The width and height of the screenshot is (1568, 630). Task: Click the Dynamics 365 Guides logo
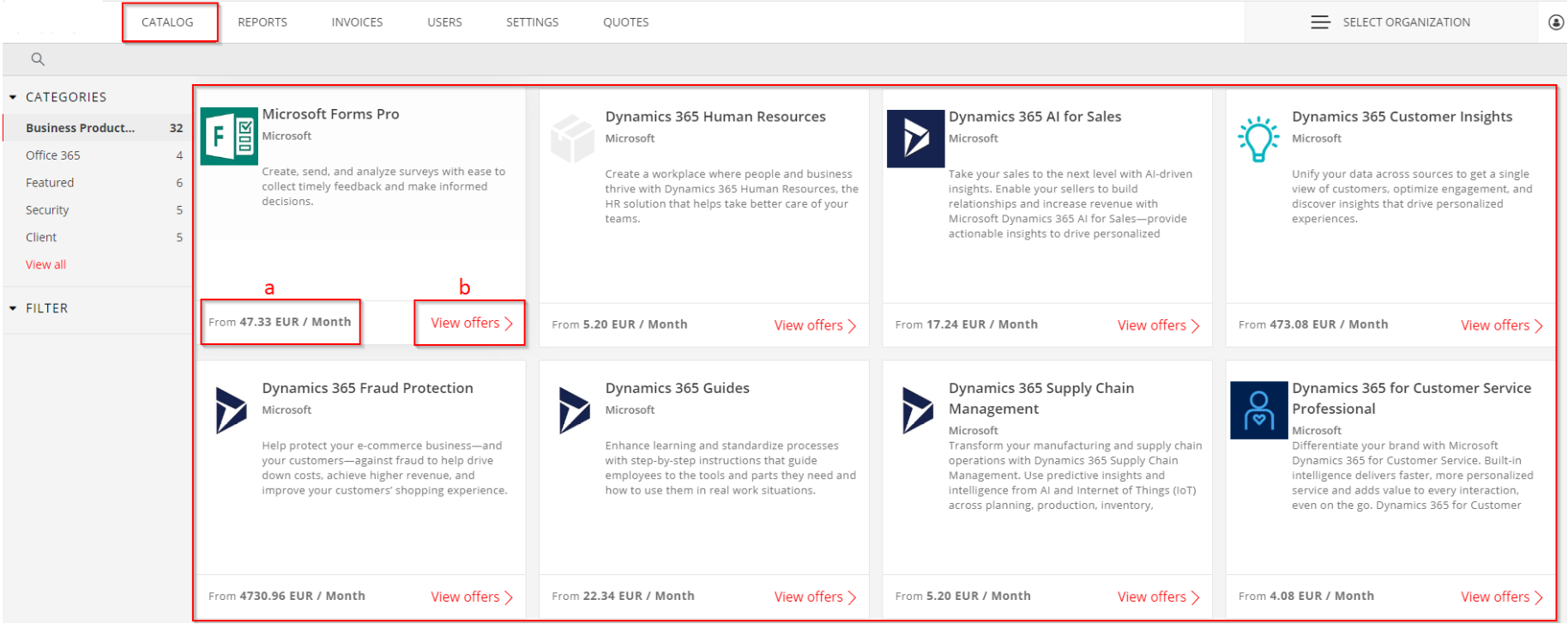point(574,410)
